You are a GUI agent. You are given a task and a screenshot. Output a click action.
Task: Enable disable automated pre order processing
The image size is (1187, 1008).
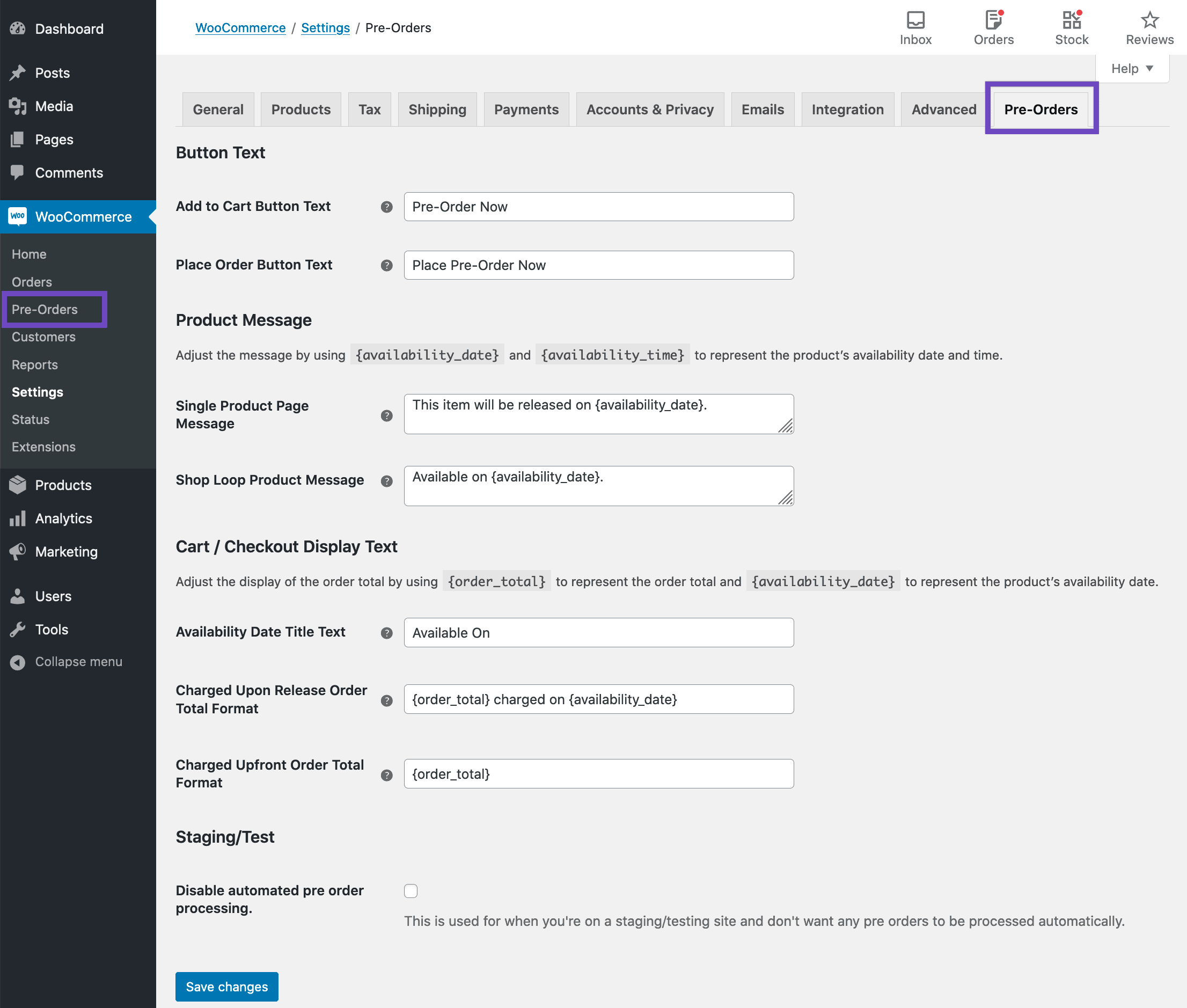(411, 891)
